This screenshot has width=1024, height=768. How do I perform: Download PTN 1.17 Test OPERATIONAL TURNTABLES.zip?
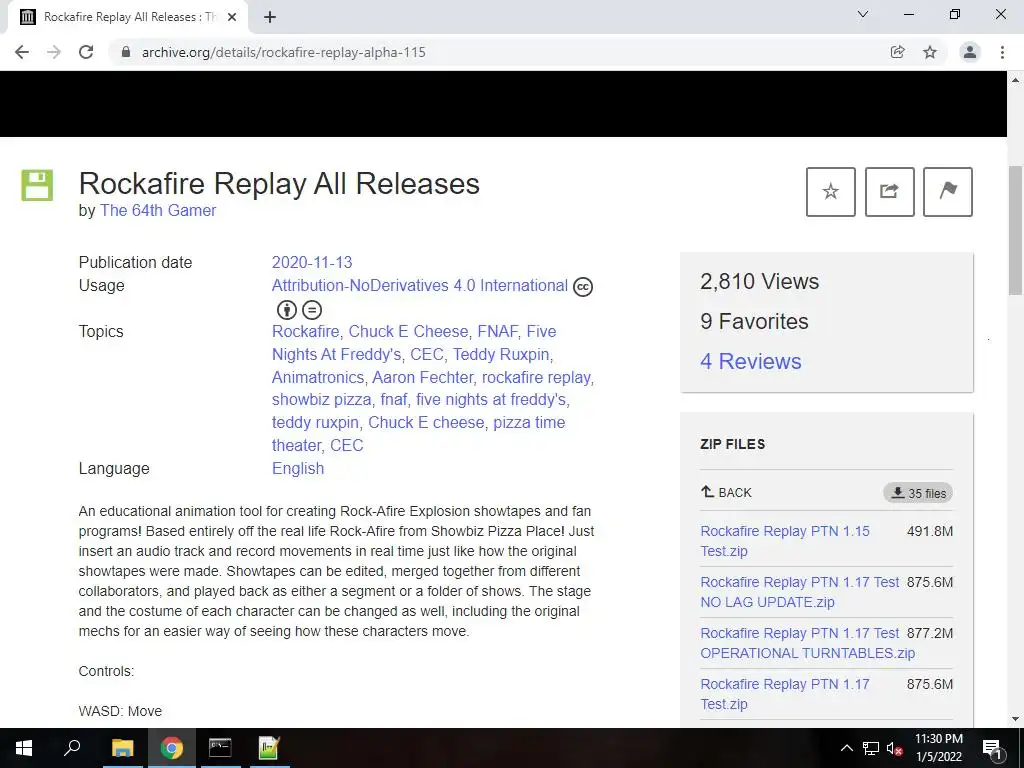tap(808, 643)
